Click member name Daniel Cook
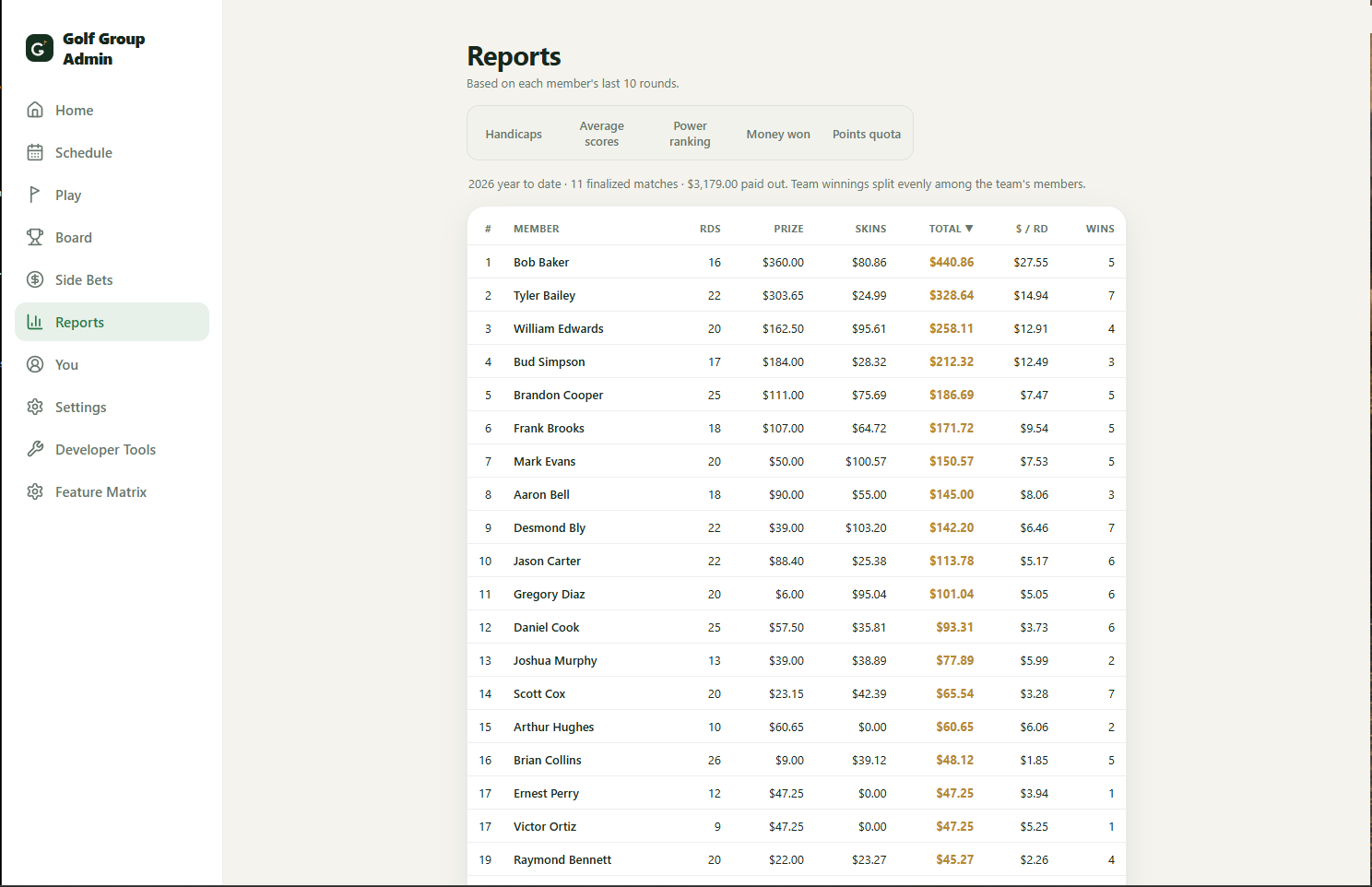Image resolution: width=1372 pixels, height=887 pixels. point(547,627)
